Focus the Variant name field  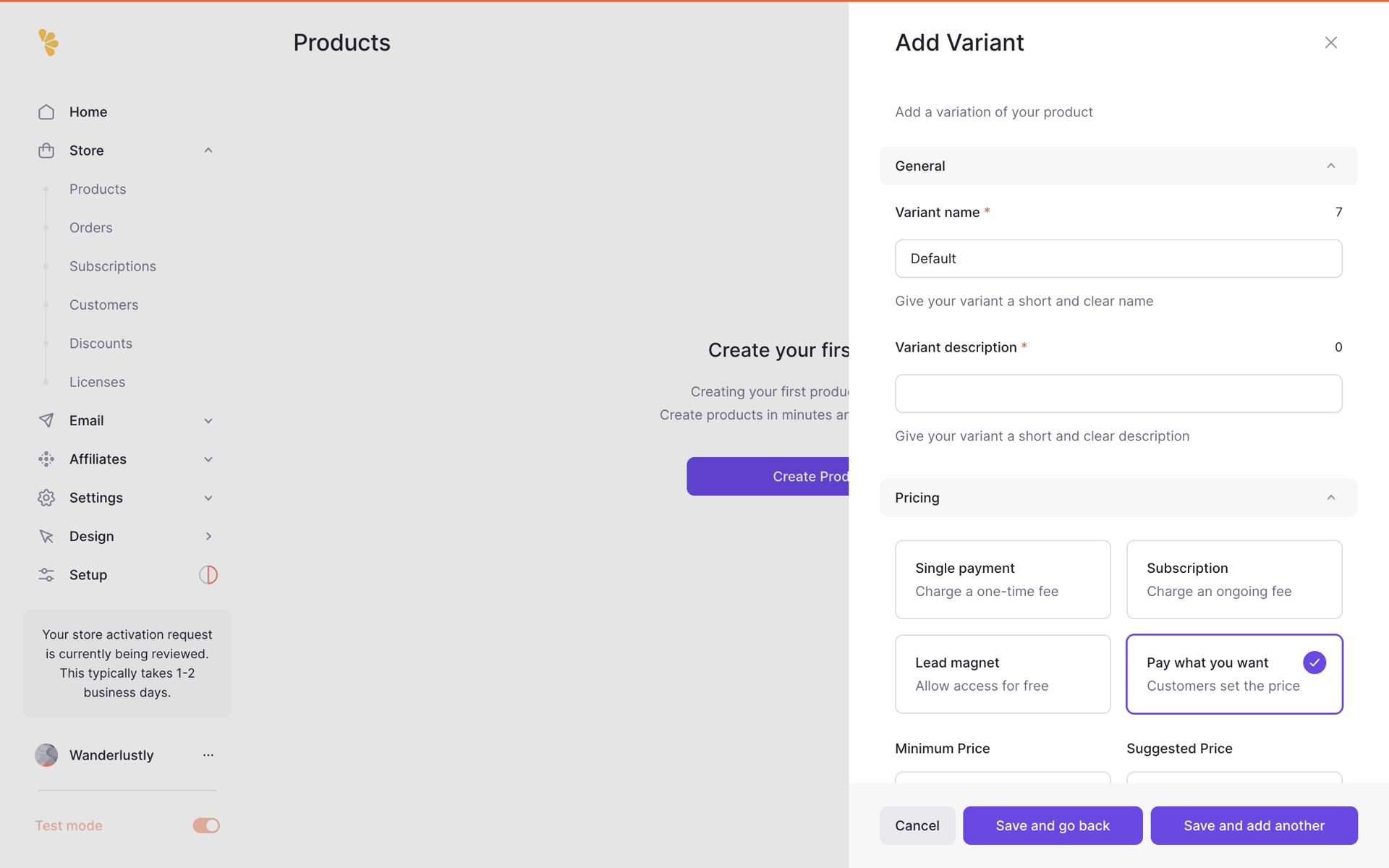tap(1118, 258)
